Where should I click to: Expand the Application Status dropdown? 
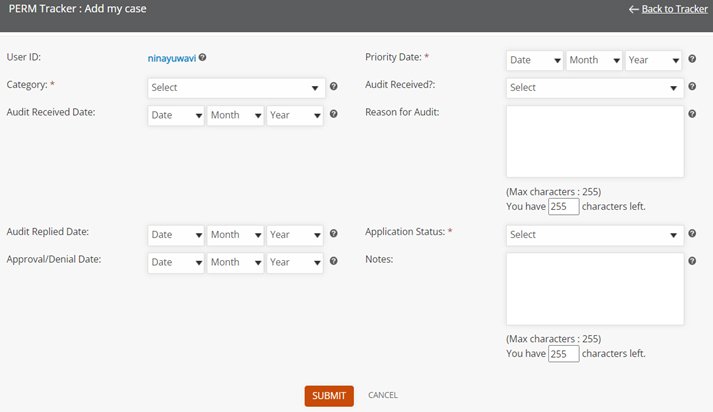594,234
